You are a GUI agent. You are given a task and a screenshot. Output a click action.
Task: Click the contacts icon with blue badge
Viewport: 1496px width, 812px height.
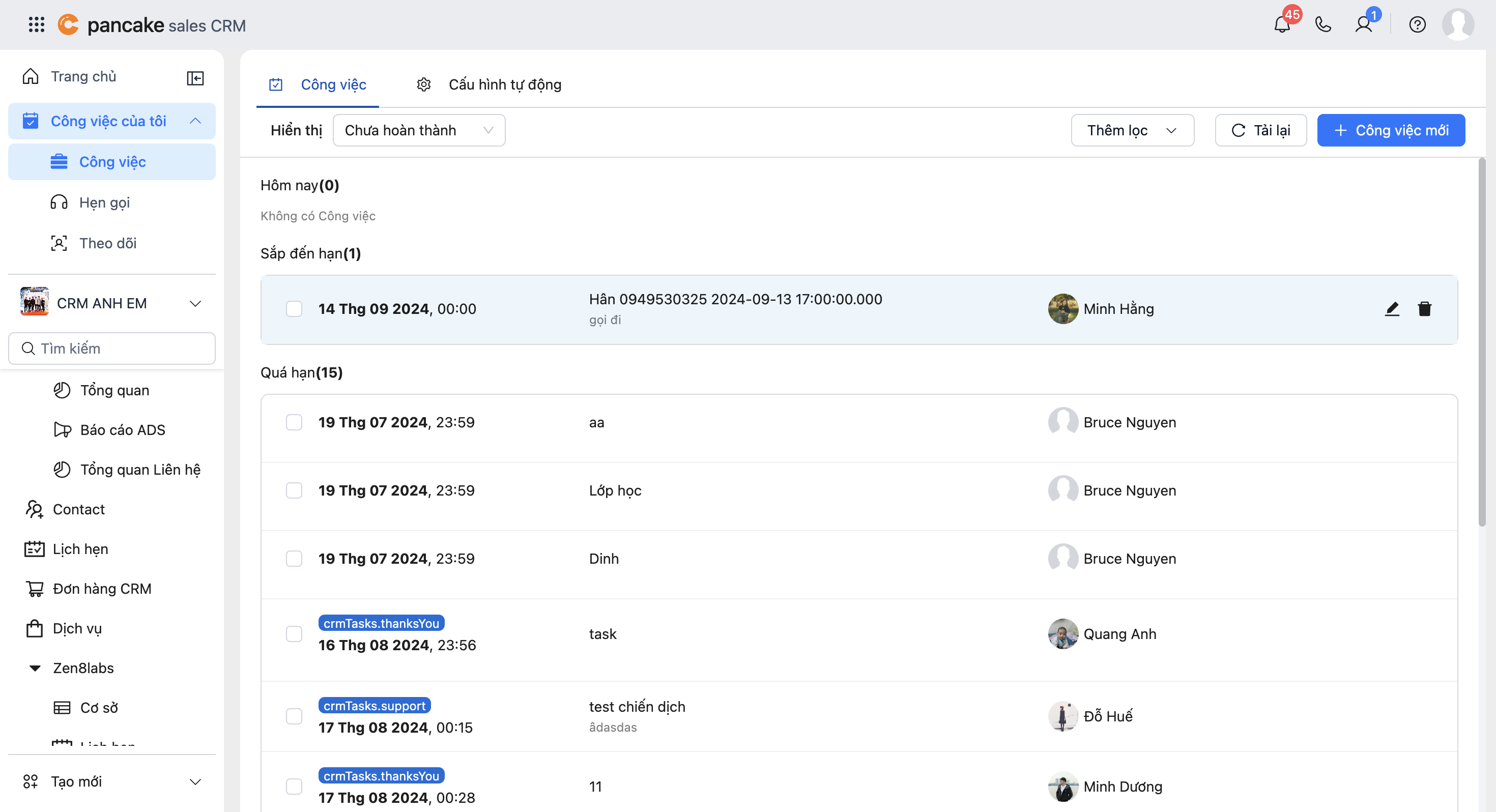pyautogui.click(x=1364, y=25)
